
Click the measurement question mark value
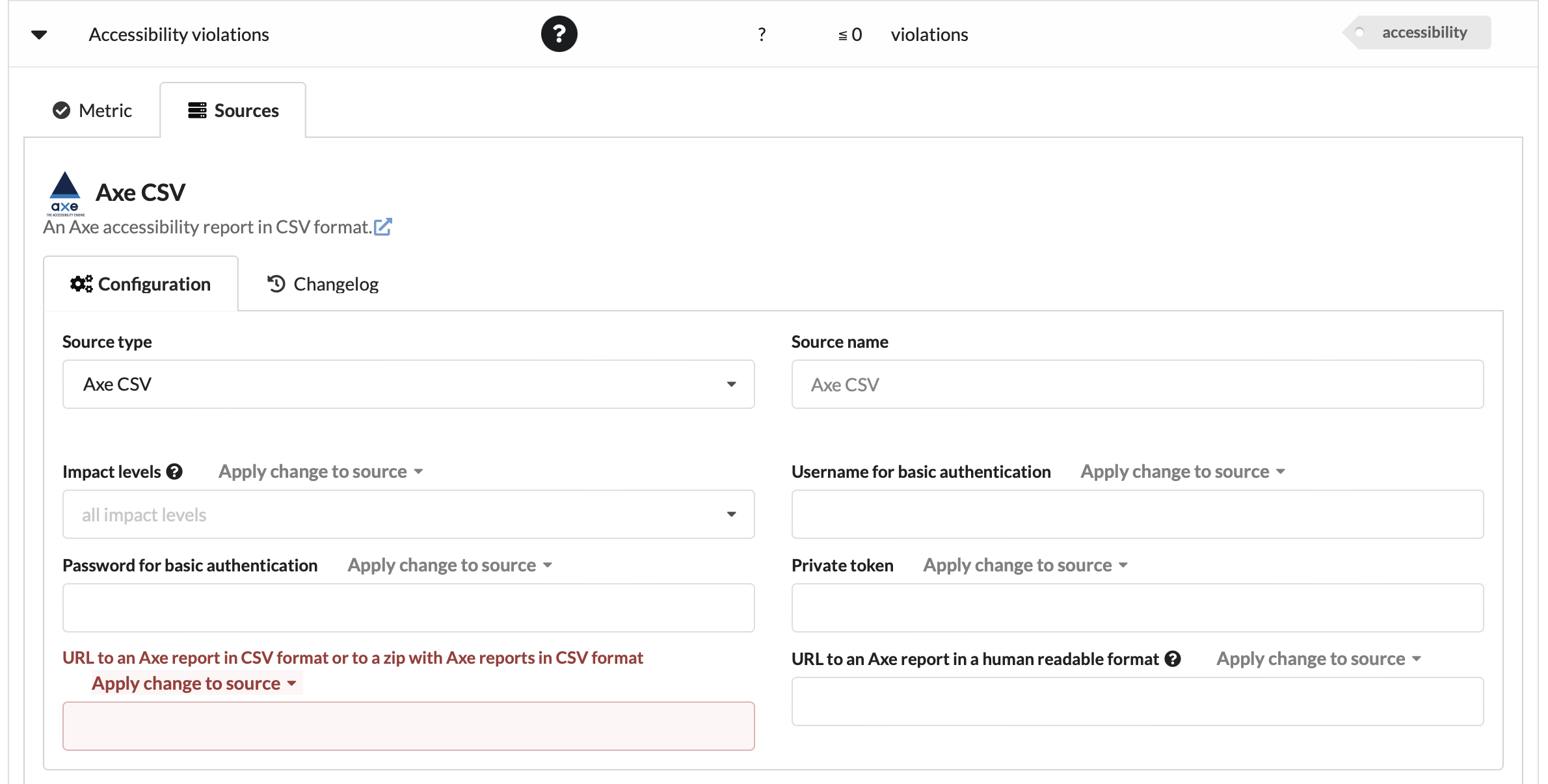762,34
